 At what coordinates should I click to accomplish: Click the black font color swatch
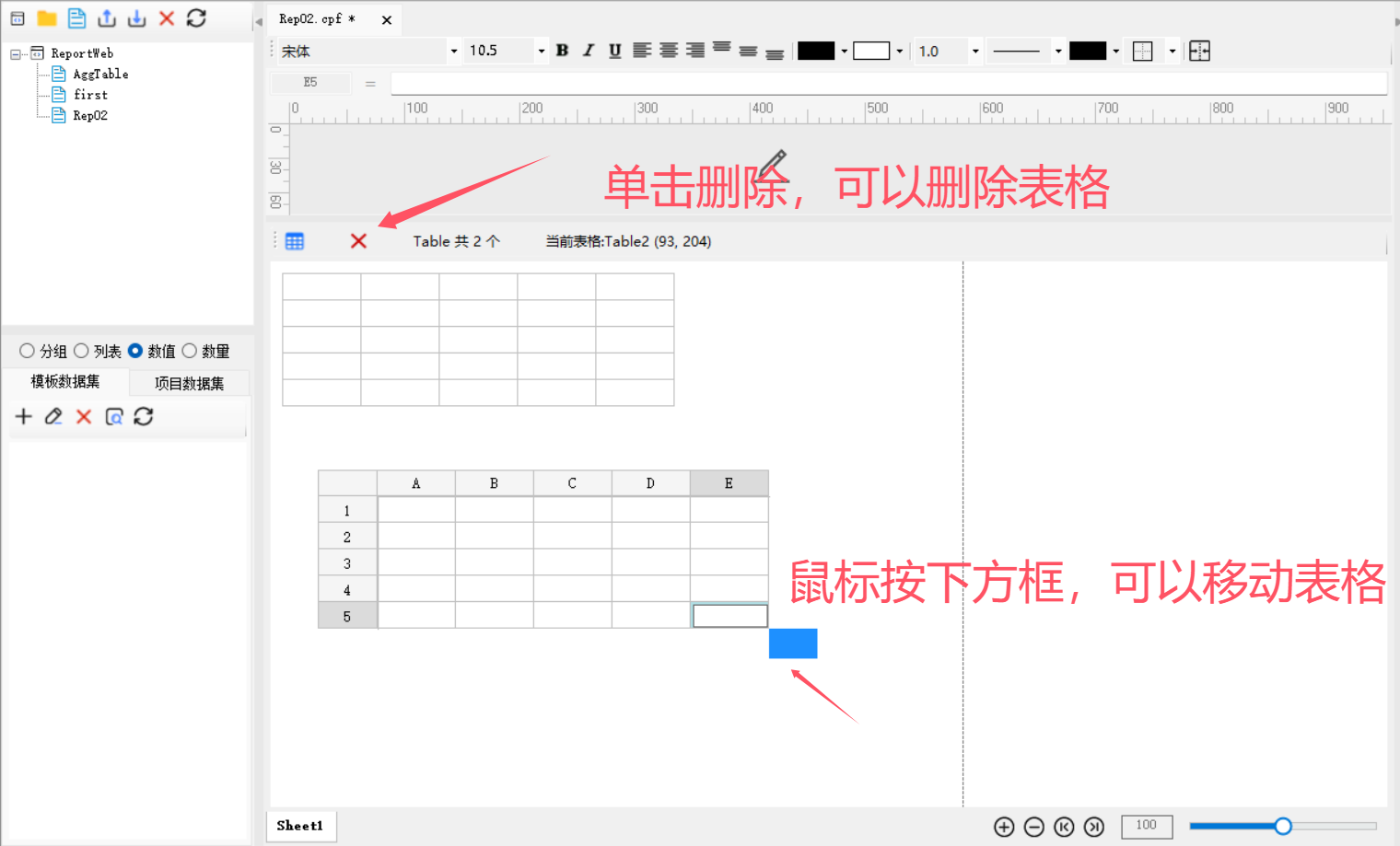[x=816, y=51]
